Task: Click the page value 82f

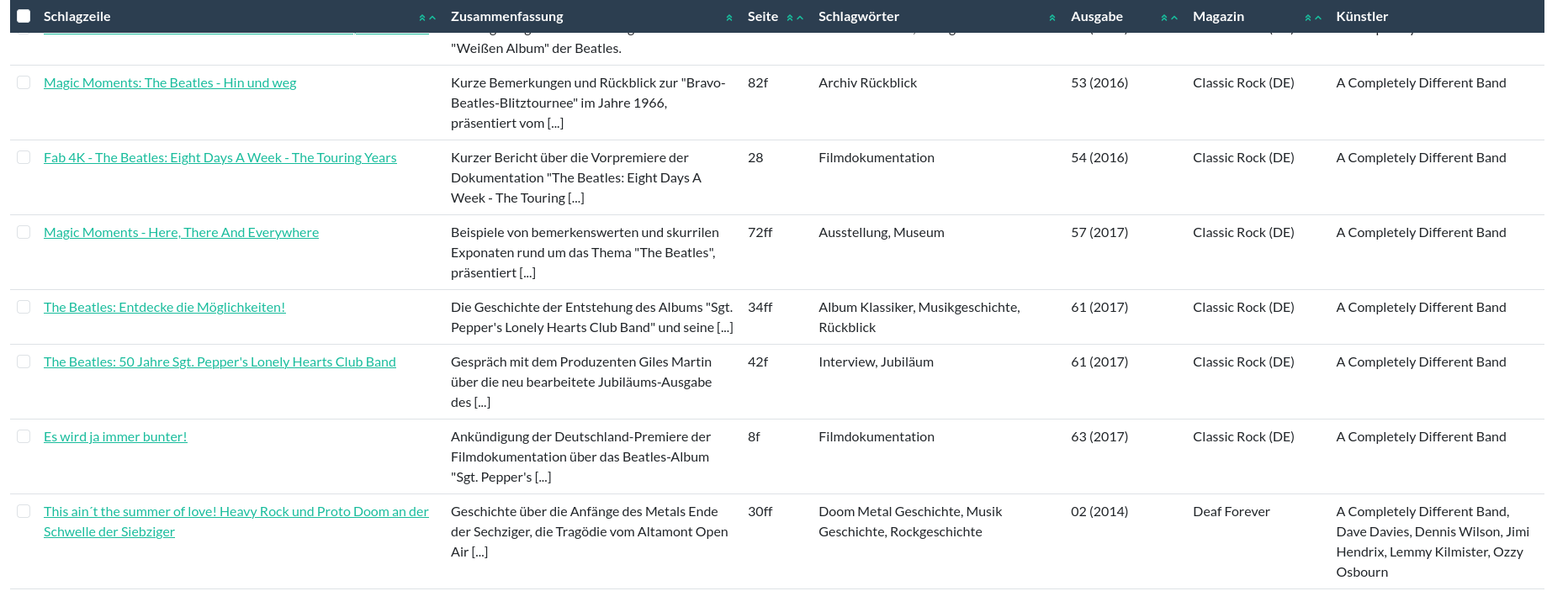Action: point(758,82)
